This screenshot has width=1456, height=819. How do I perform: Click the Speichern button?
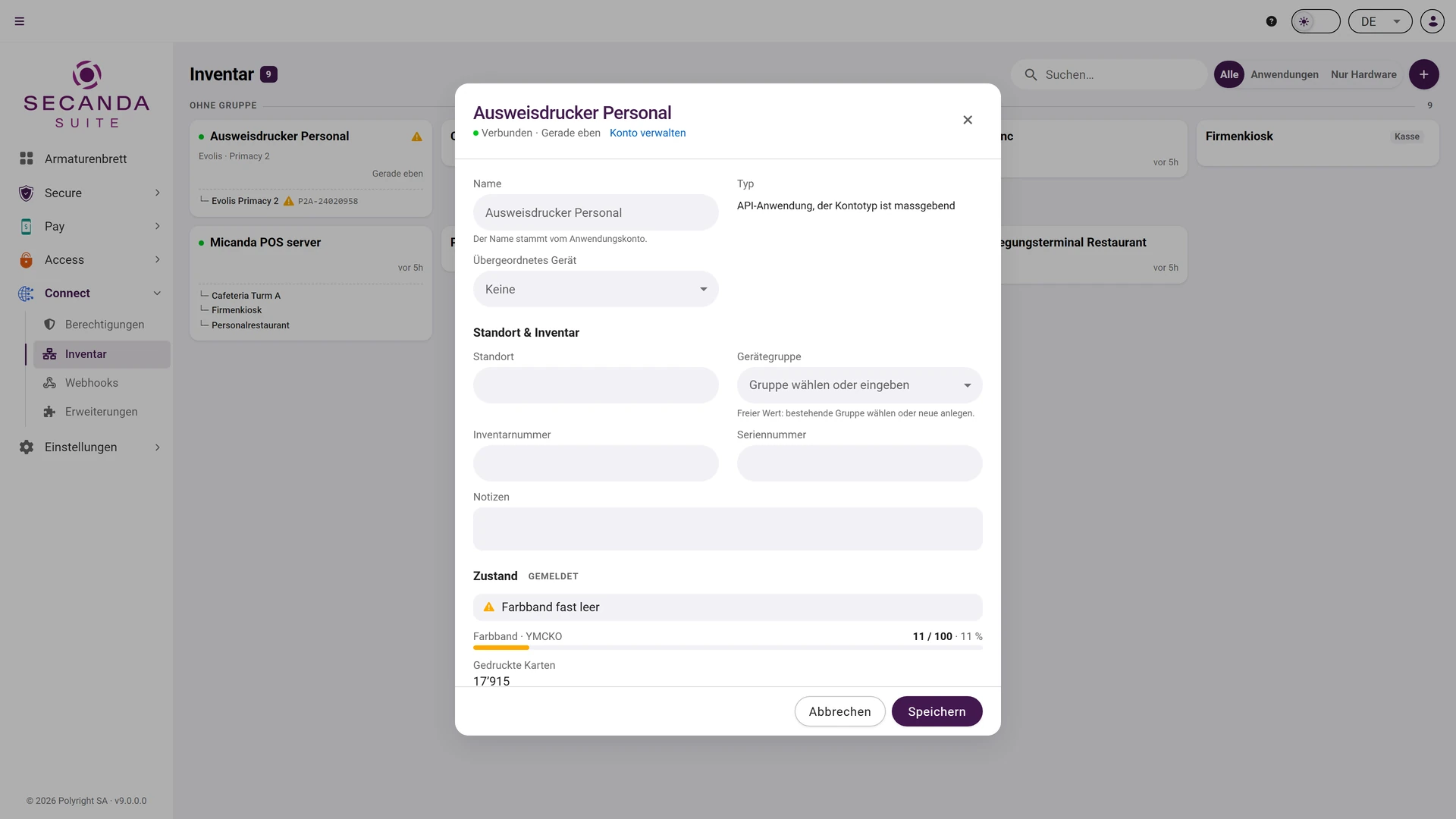click(x=937, y=711)
